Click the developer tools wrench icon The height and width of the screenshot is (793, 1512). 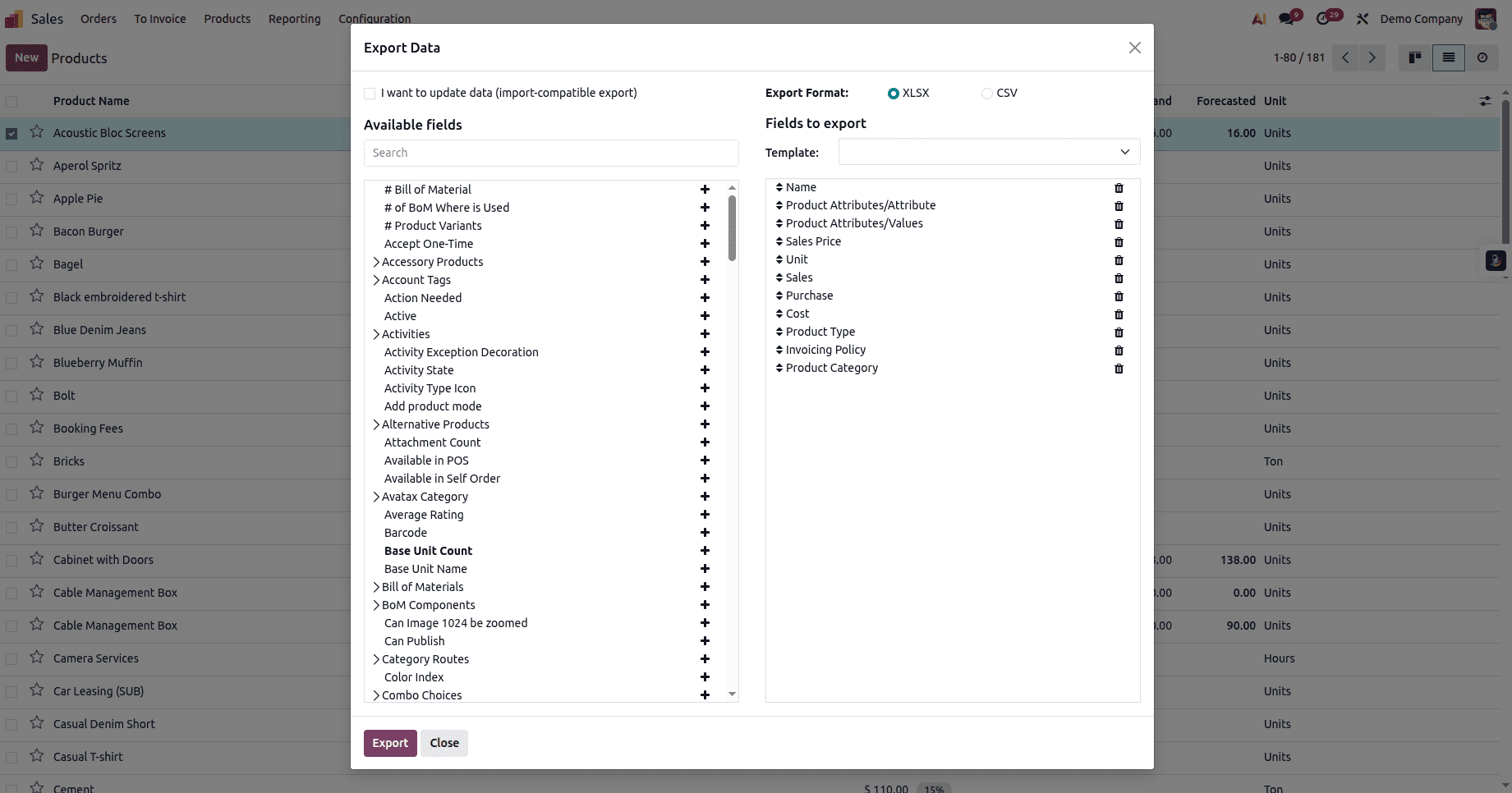(1362, 18)
